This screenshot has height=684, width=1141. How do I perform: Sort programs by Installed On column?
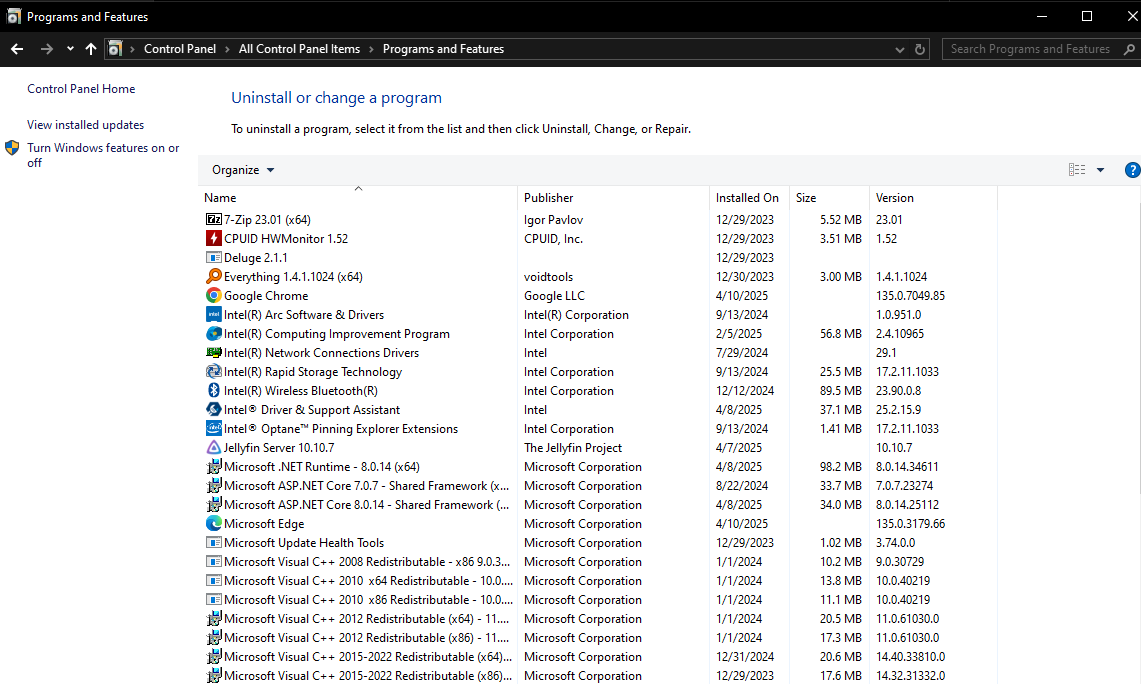(747, 198)
